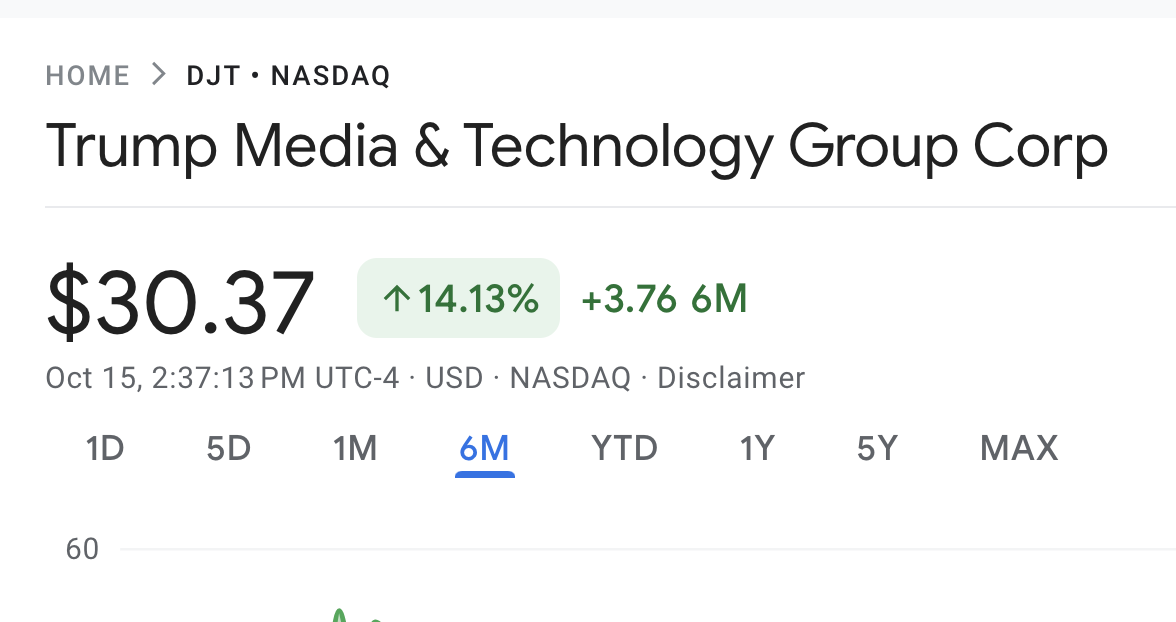Select the 5D time range tab
Image resolution: width=1176 pixels, height=622 pixels.
pos(229,449)
